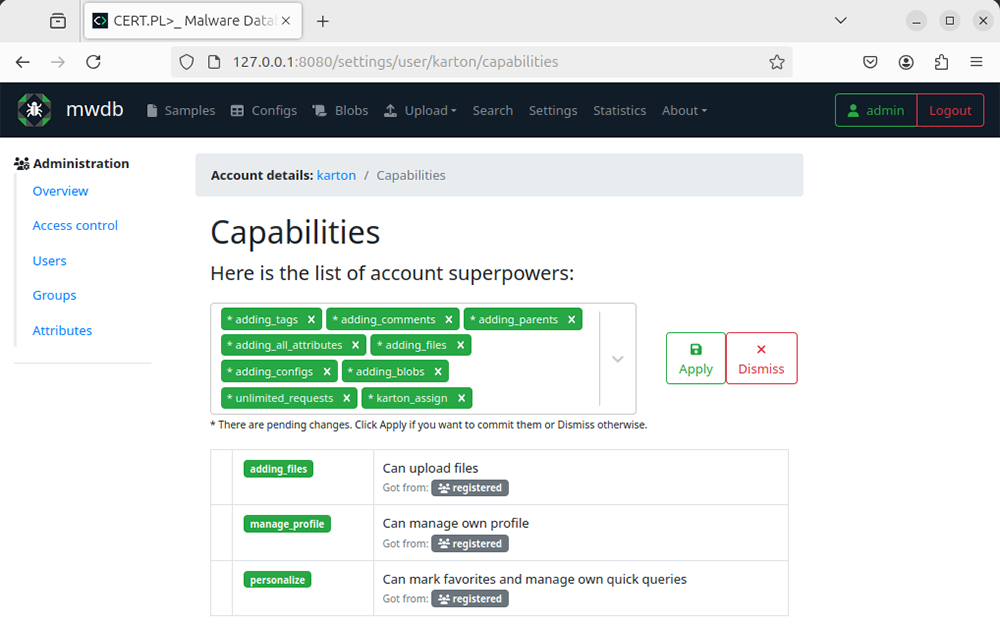This screenshot has width=1000, height=625.
Task: Remove the karton_assign capability tag
Action: click(461, 398)
